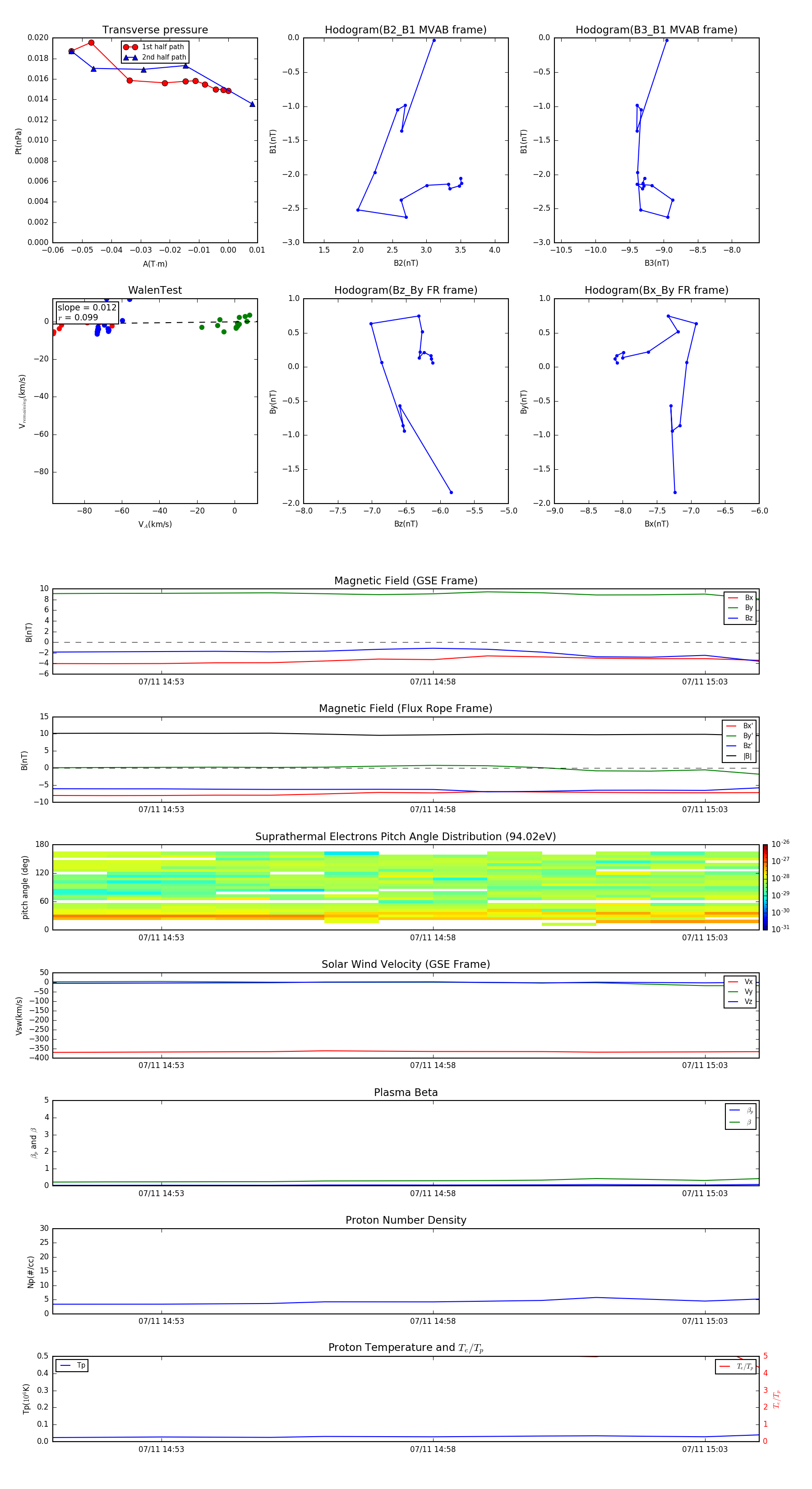Screen dimensions: 812x1489
Task: Click the pitch angle colorbar strip
Action: point(765,887)
